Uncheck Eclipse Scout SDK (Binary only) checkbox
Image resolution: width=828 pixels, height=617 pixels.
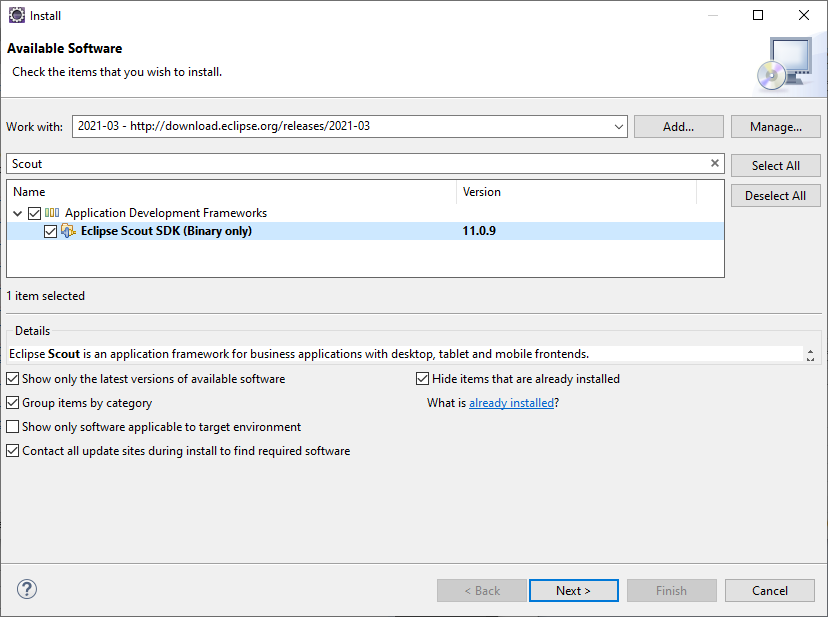[51, 231]
